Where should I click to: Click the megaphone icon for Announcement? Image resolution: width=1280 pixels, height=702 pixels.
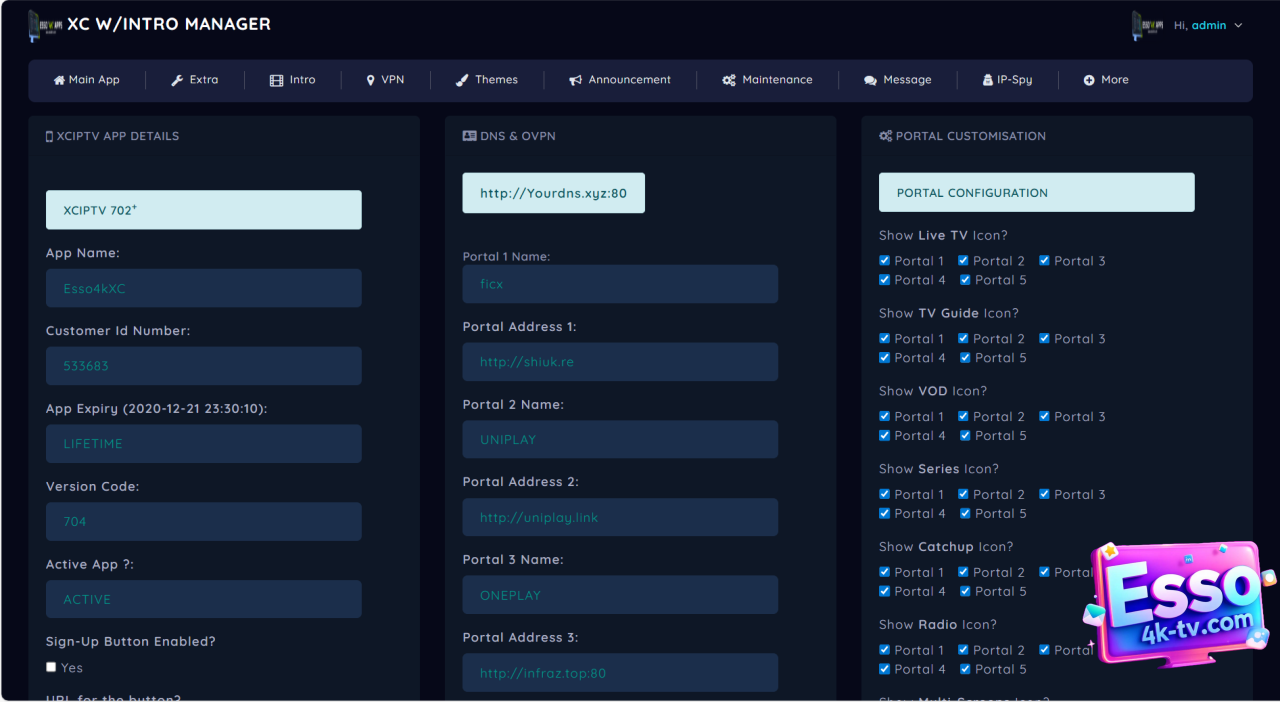[x=575, y=80]
